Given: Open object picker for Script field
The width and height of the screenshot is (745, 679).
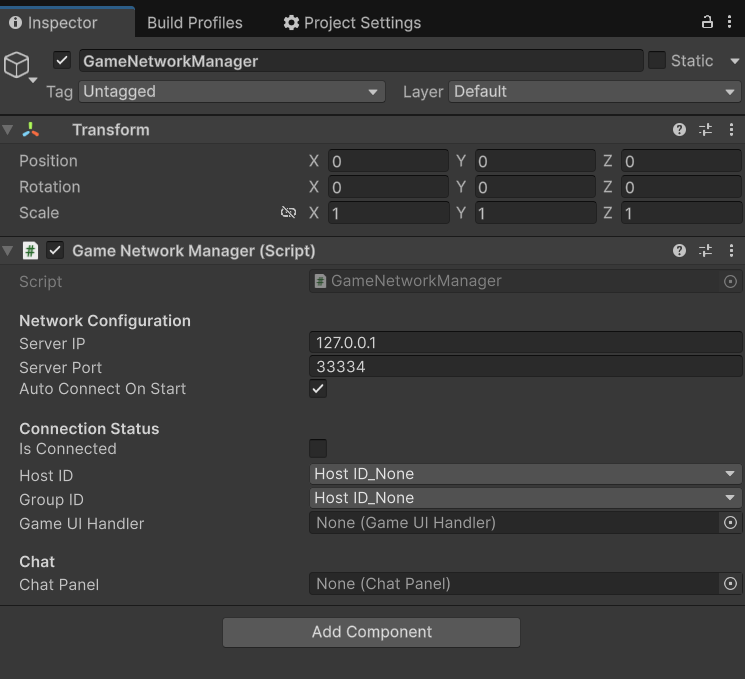Looking at the screenshot, I should pyautogui.click(x=730, y=281).
